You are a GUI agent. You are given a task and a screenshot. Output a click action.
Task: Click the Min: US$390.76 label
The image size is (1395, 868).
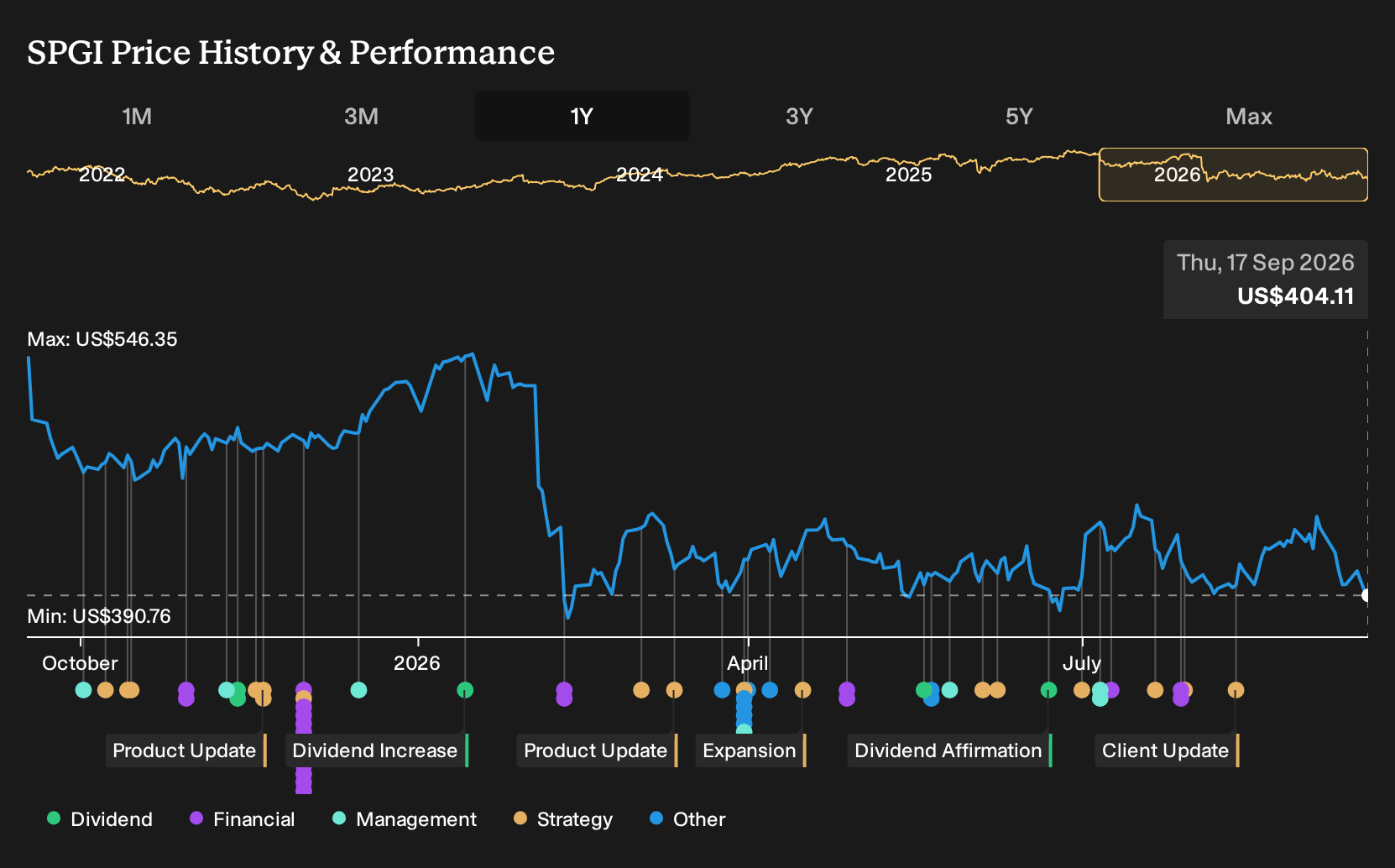99,616
